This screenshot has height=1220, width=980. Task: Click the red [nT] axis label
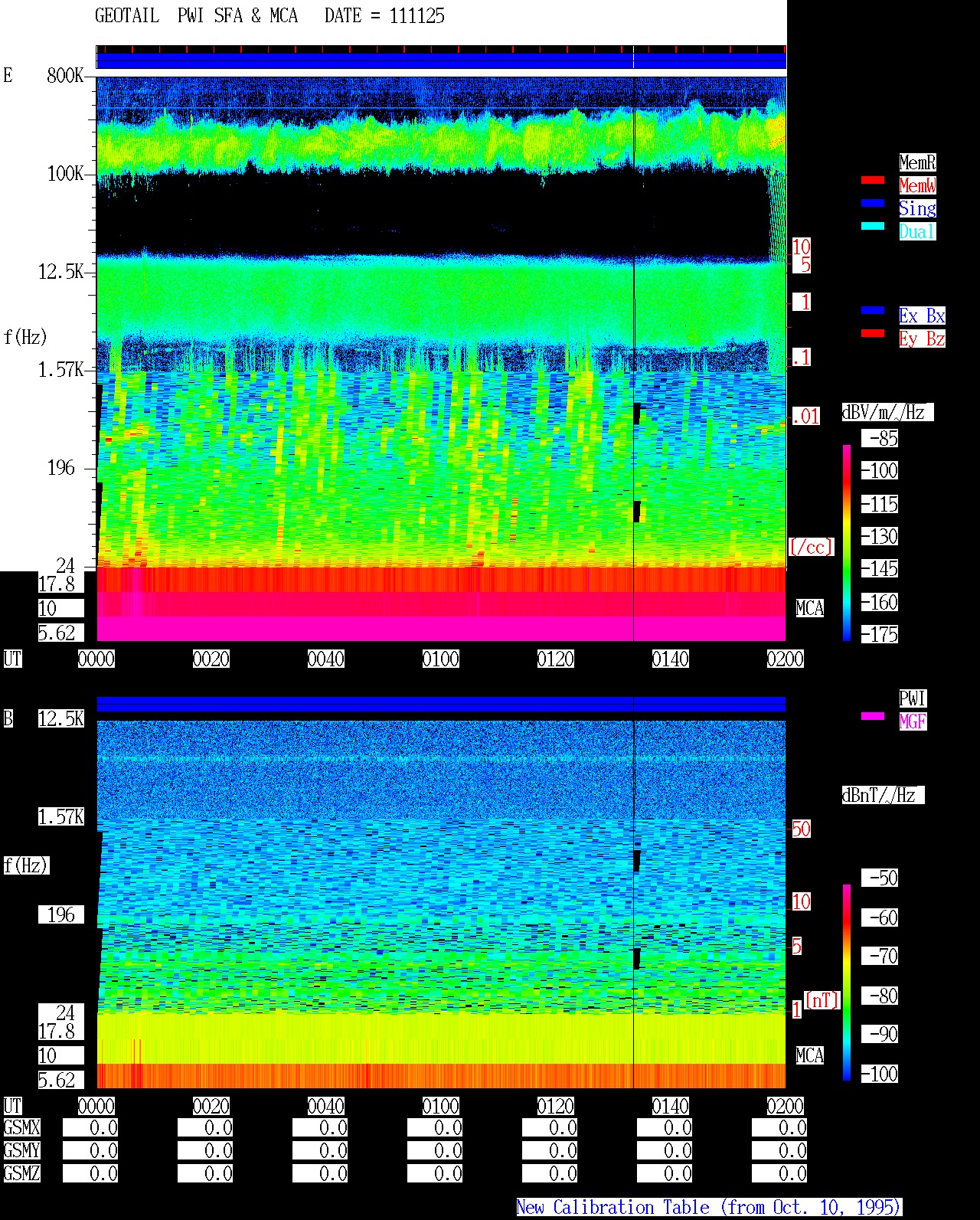[822, 1000]
